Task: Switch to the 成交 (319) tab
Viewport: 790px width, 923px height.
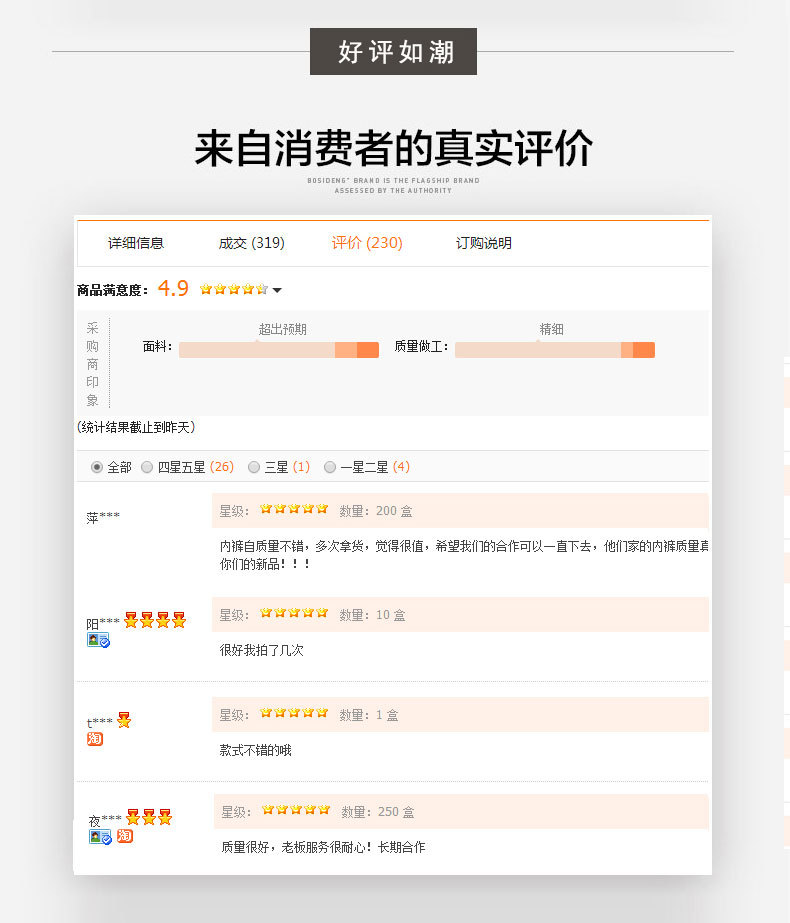Action: coord(251,243)
